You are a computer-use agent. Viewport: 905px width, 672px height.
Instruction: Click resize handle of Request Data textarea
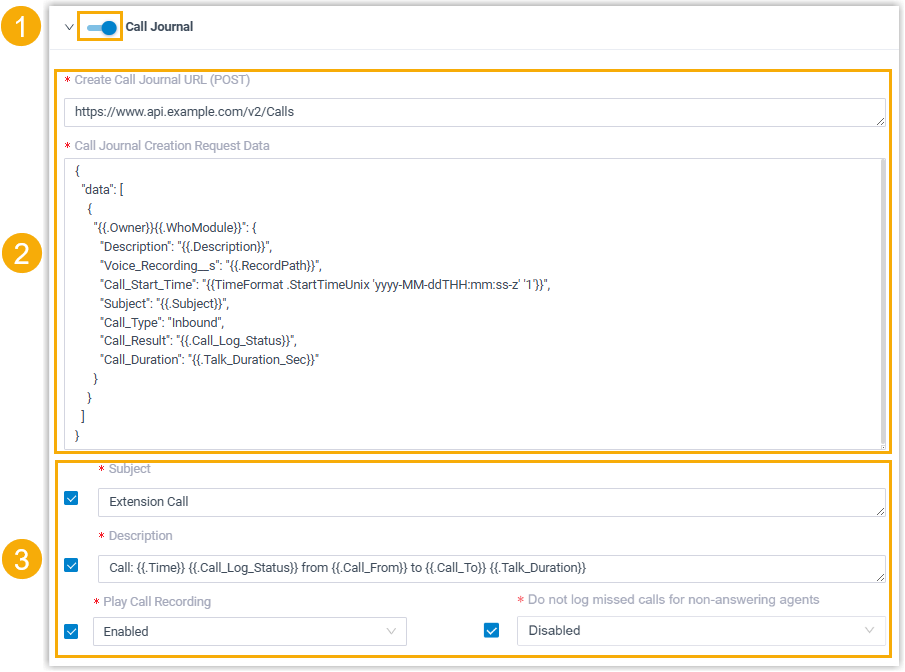point(880,445)
